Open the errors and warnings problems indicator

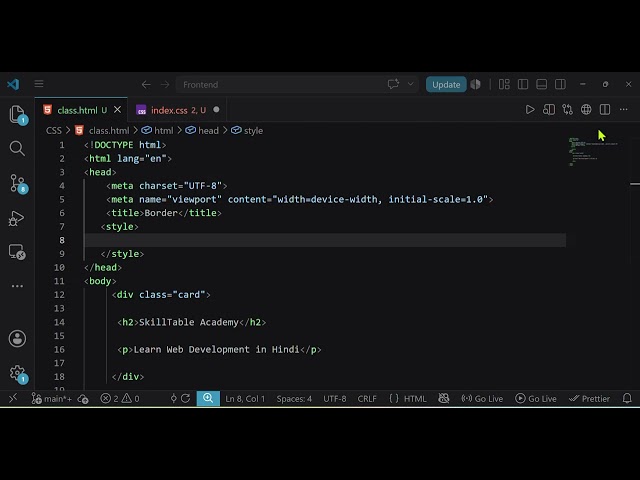click(120, 398)
